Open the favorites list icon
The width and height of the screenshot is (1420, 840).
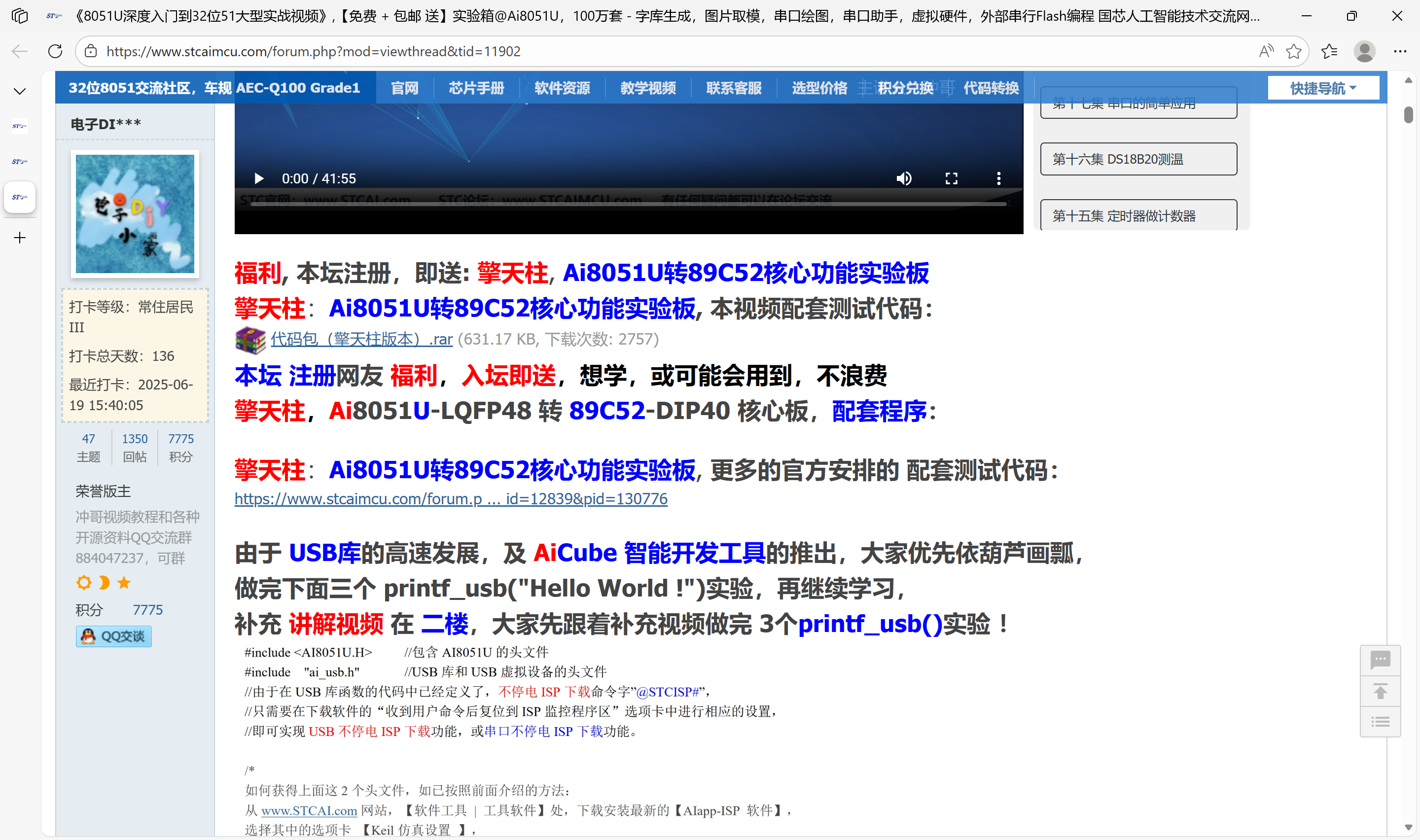point(1329,51)
